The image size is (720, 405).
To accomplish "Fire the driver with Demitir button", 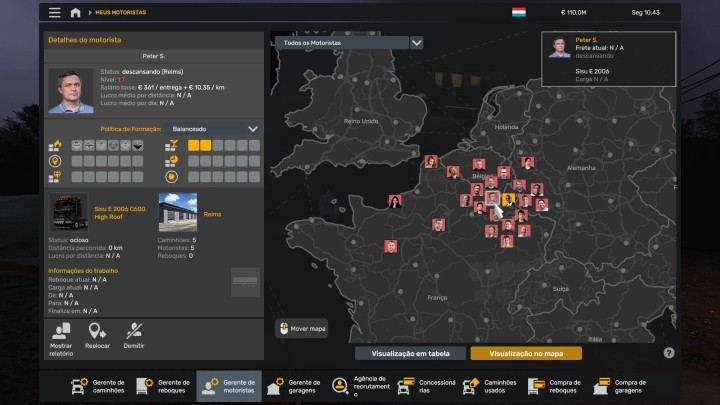I will [134, 336].
